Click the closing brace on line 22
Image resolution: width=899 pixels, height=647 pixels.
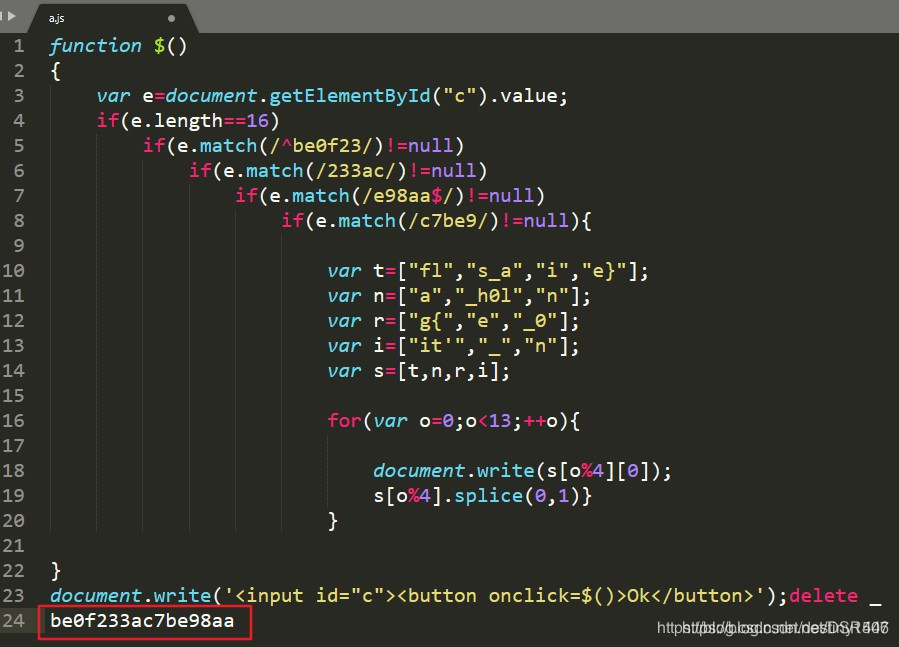56,571
